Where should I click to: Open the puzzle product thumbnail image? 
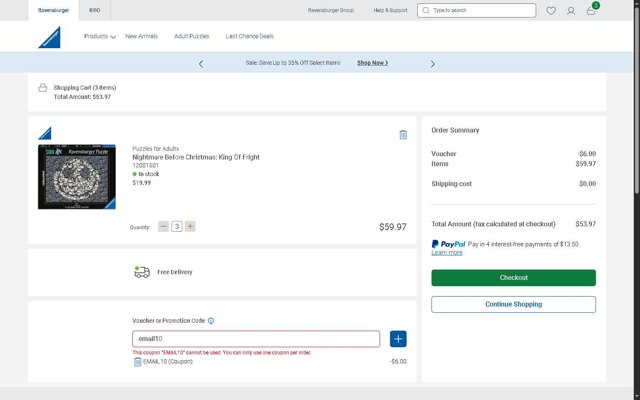click(77, 177)
